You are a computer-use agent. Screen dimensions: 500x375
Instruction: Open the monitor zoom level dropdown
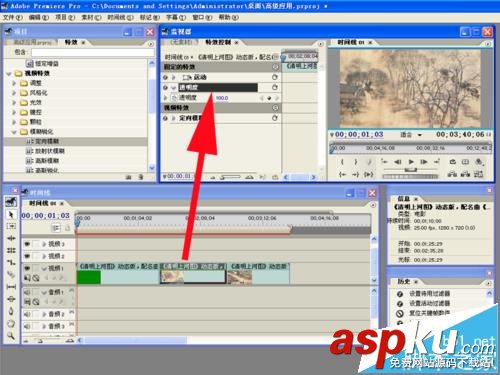point(420,135)
